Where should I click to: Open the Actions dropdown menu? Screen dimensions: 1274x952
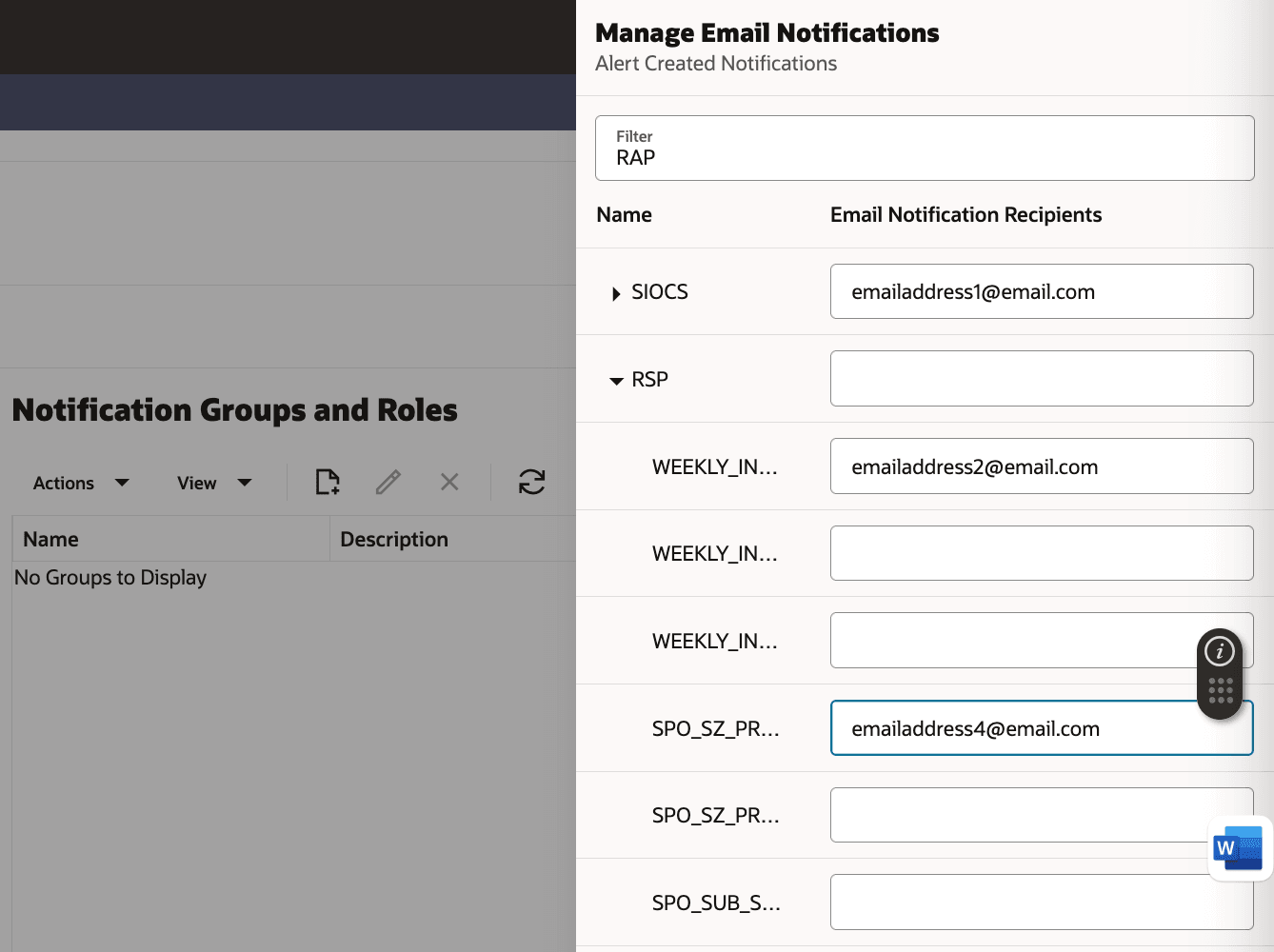(81, 483)
